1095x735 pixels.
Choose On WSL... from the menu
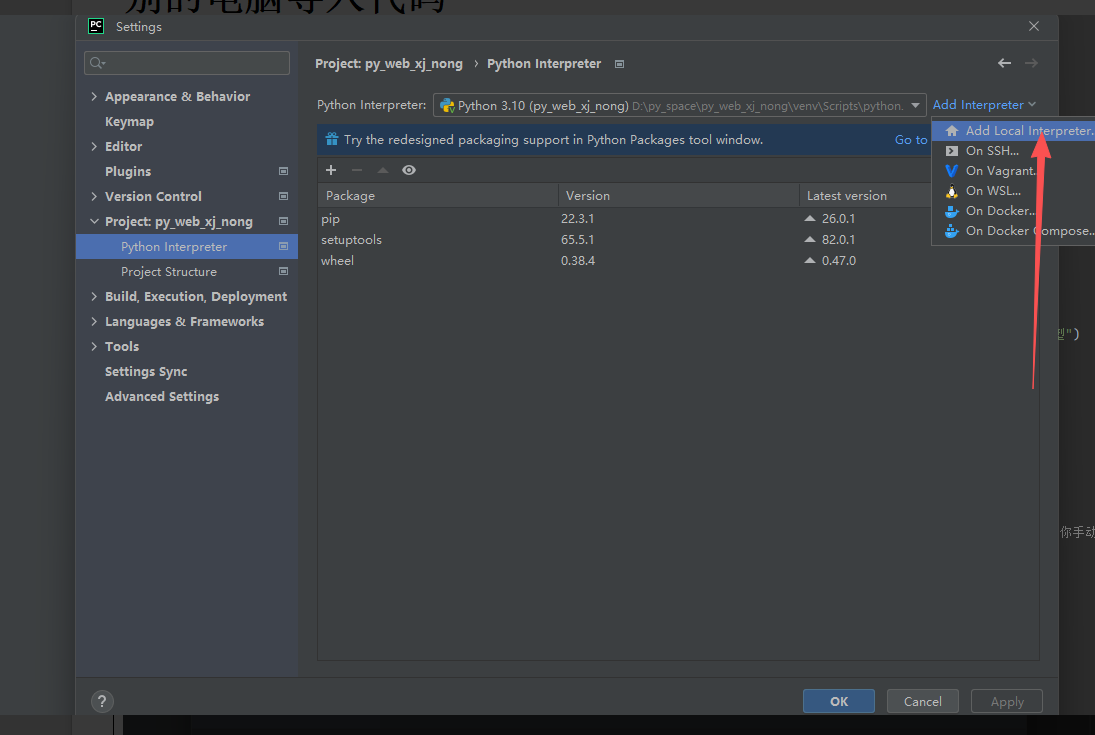point(1013,191)
